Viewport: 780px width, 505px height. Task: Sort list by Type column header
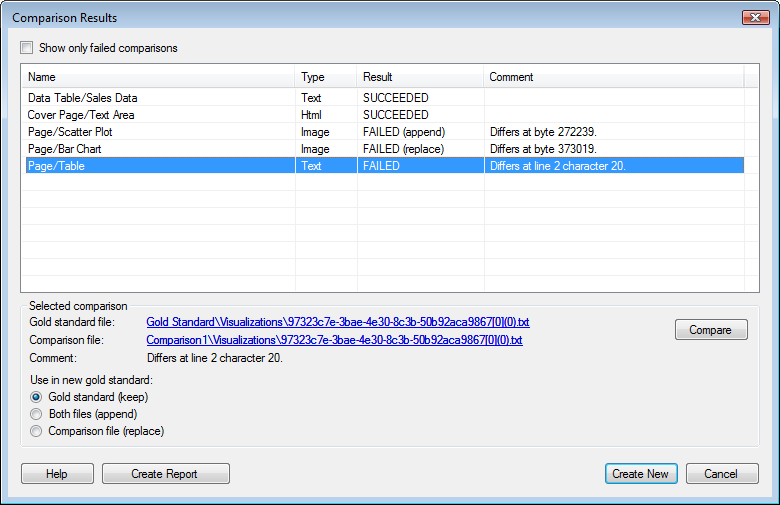(326, 77)
